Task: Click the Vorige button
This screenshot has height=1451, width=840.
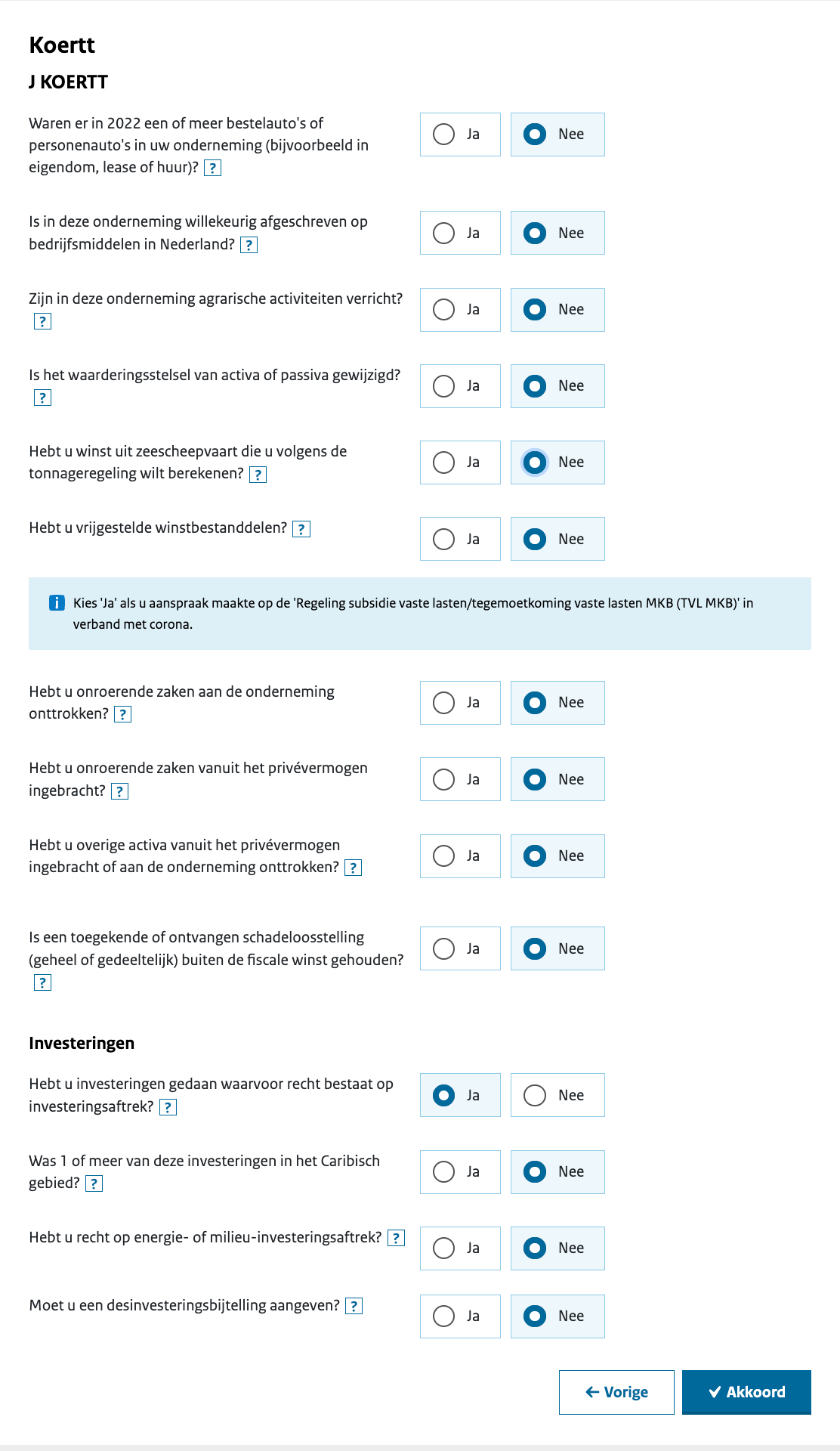Action: (x=616, y=1392)
